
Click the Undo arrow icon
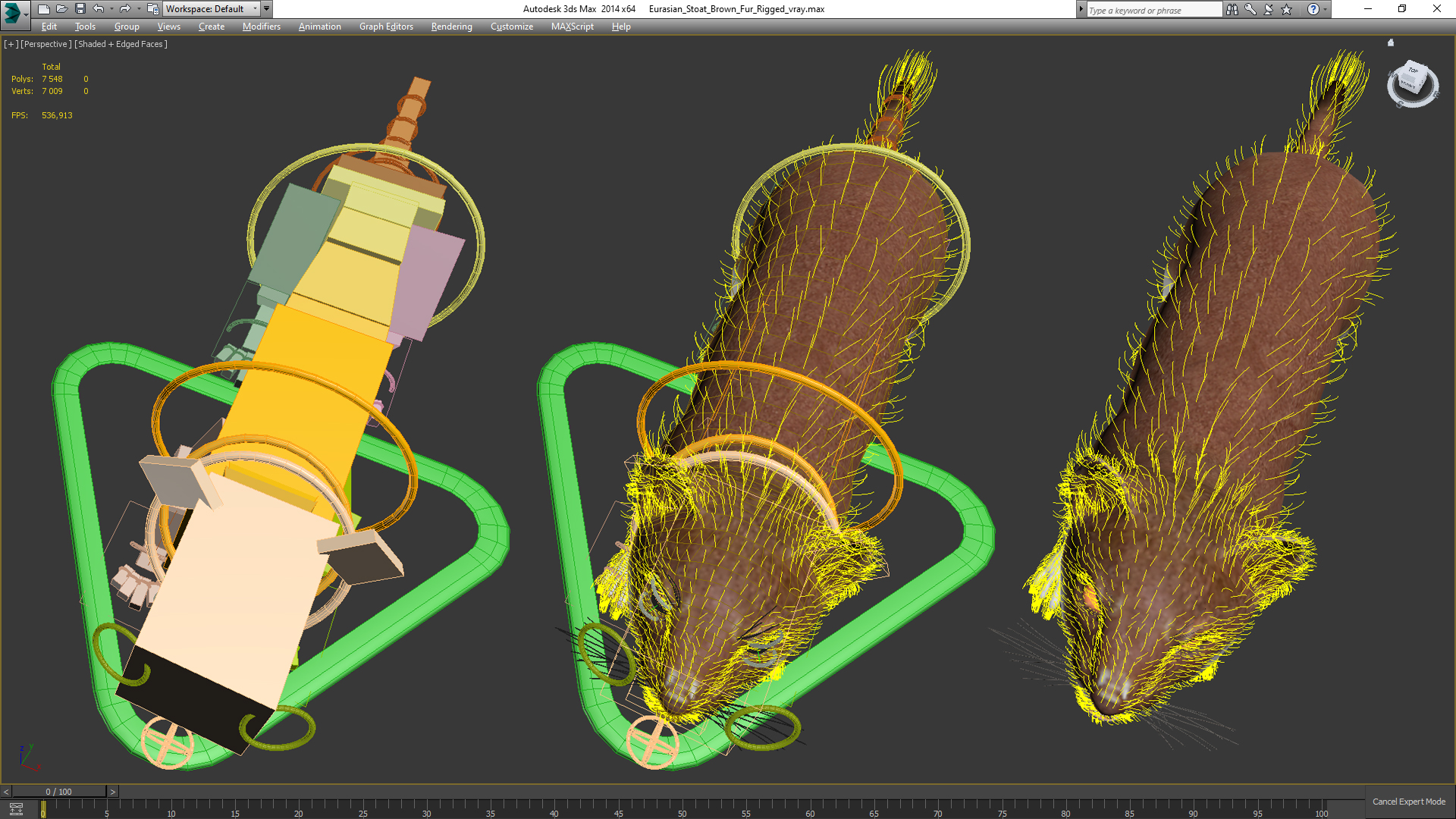tap(99, 9)
